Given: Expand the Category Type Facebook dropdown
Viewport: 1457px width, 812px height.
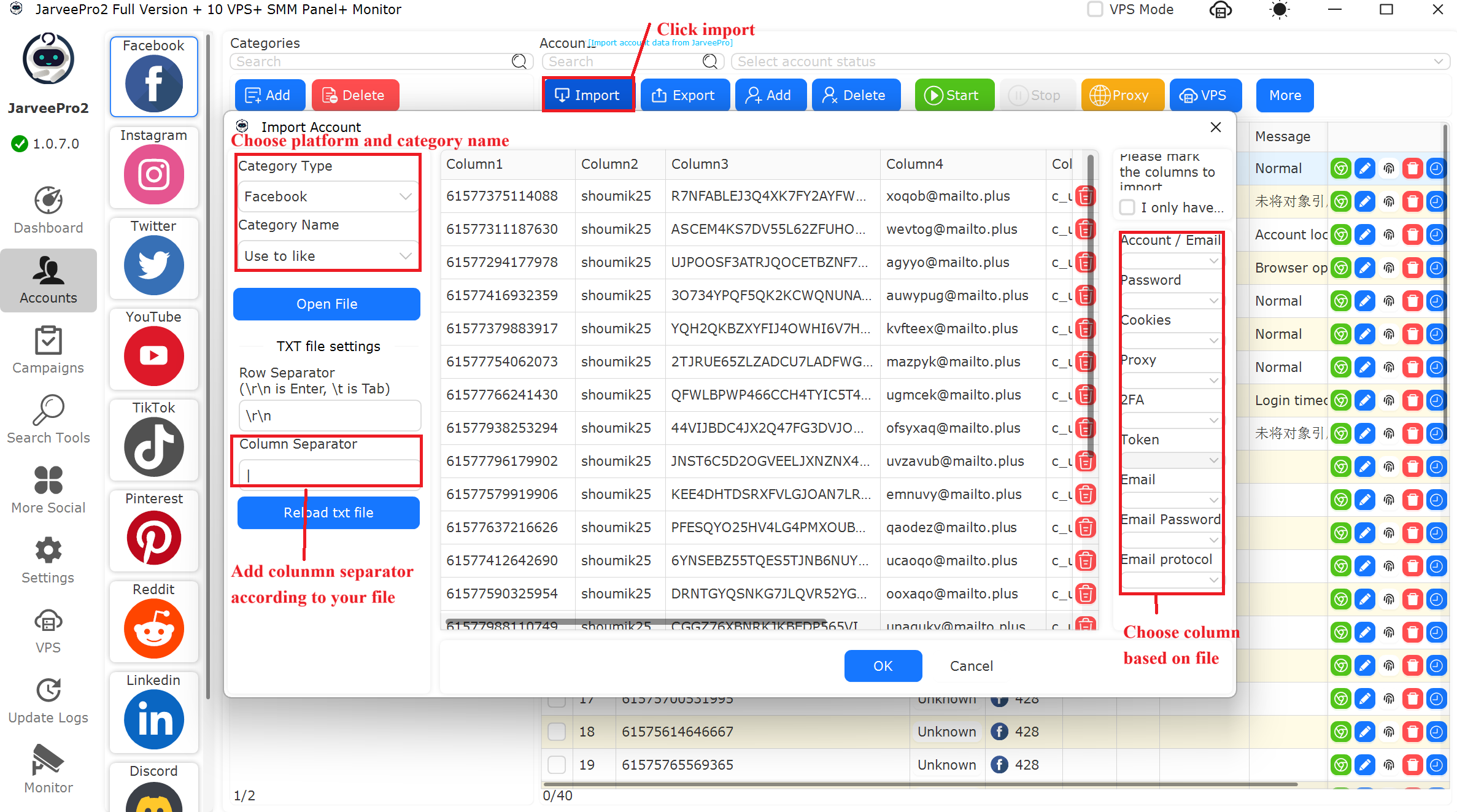Looking at the screenshot, I should click(328, 196).
